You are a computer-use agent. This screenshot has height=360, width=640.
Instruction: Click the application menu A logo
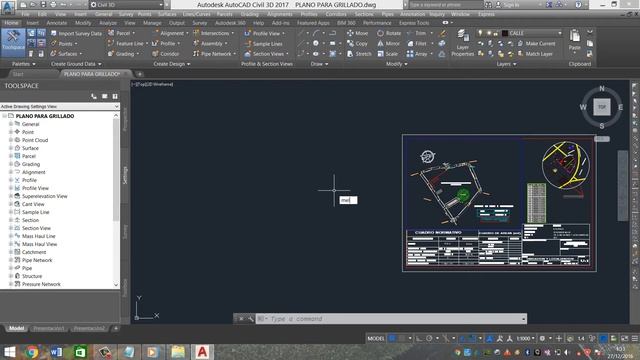tap(7, 7)
